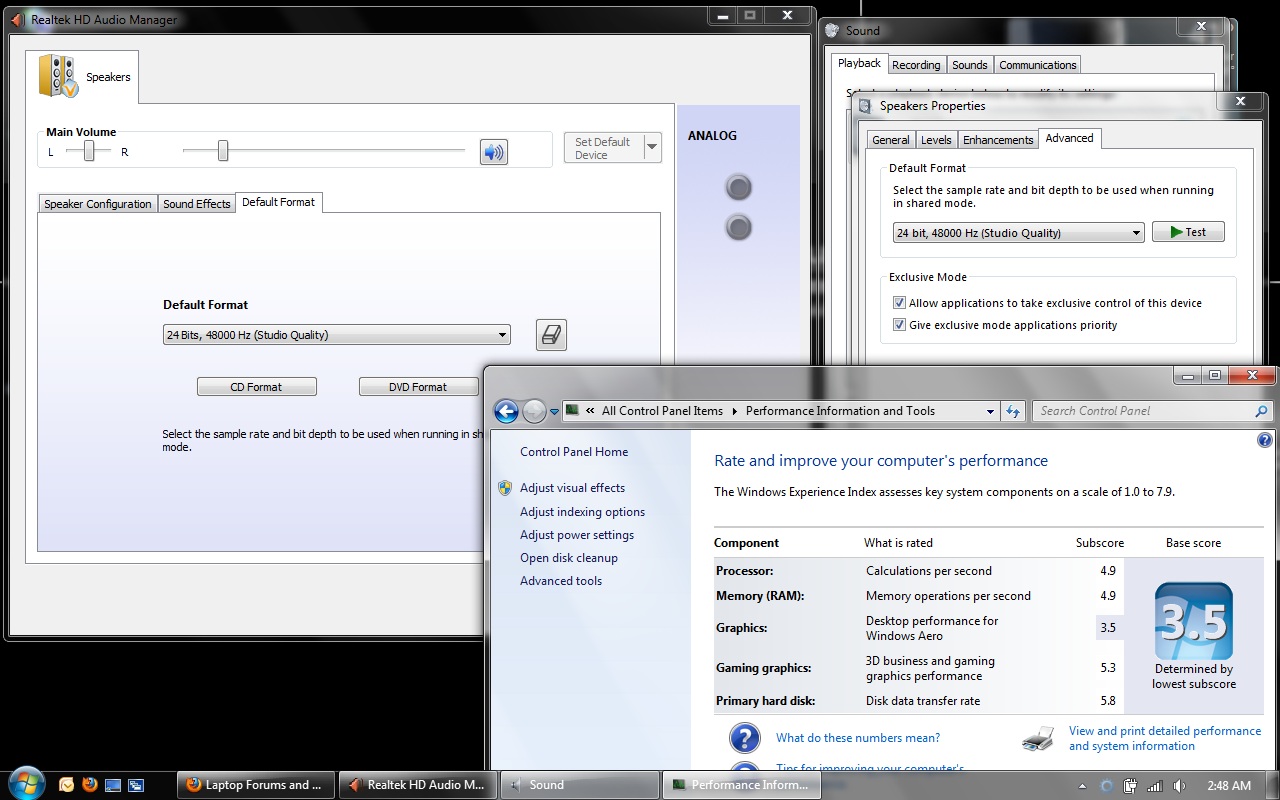The height and width of the screenshot is (800, 1280).
Task: Click View and print detailed performance link
Action: click(1165, 738)
